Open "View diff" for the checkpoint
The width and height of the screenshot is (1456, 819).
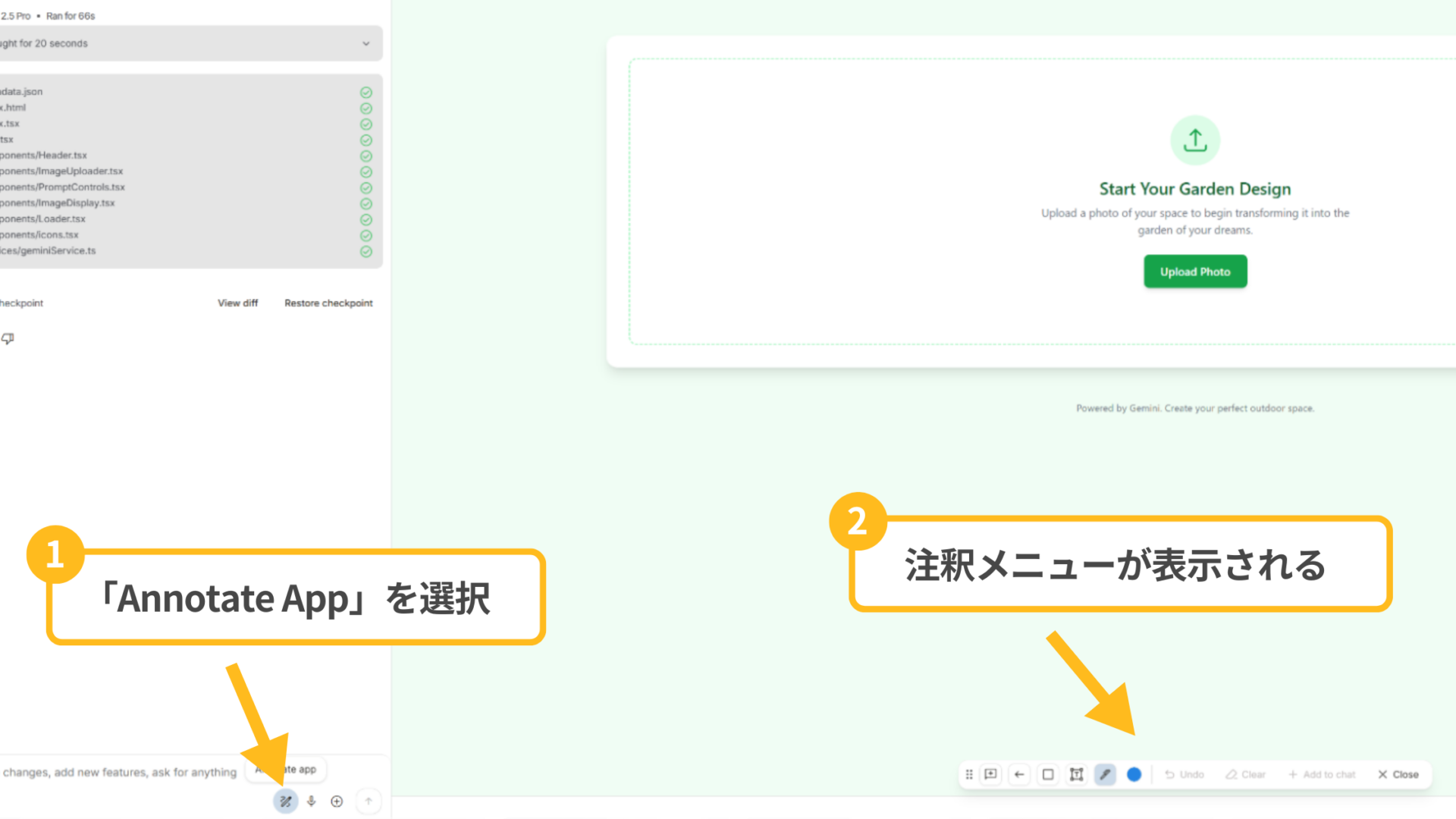(237, 303)
